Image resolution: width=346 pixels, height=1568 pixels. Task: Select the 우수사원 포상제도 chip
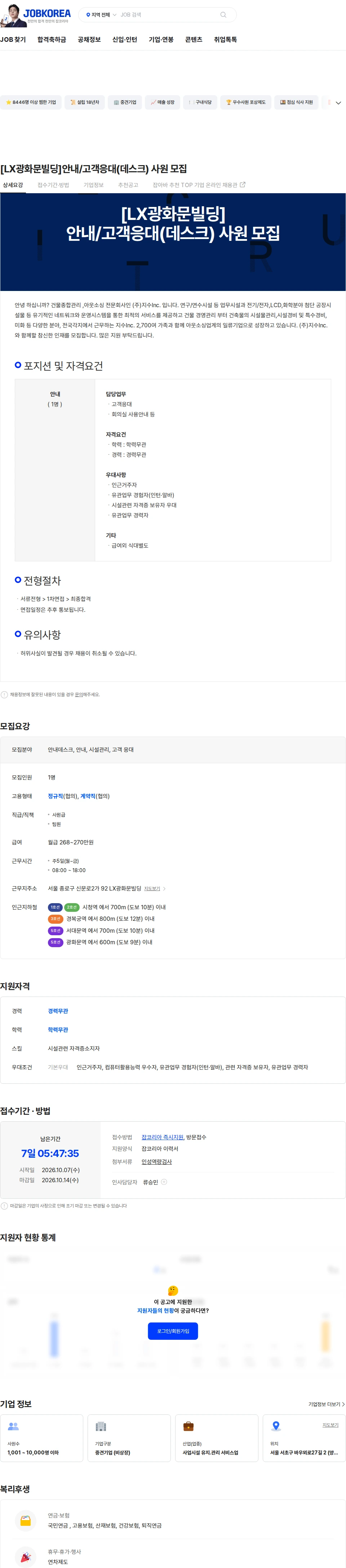(246, 102)
